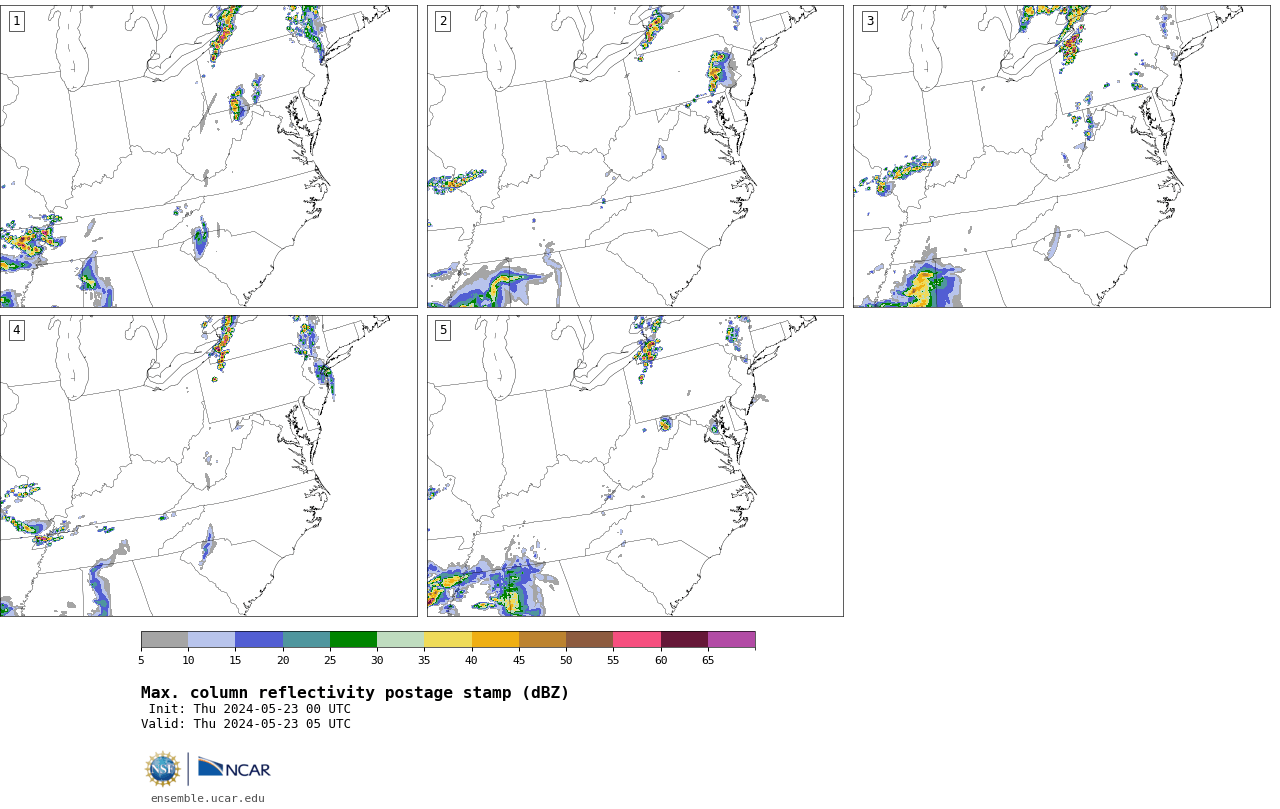Click the member number 3 label box
The image size is (1280, 809).
870,21
